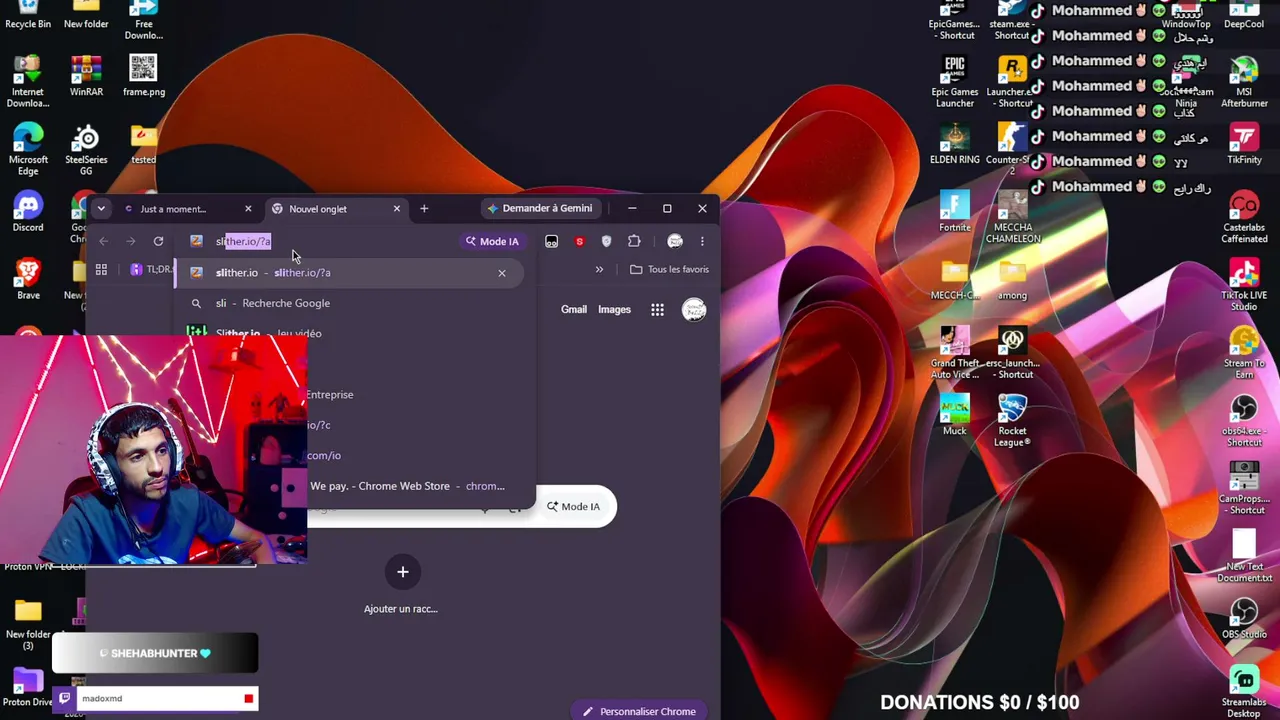The image size is (1280, 720).
Task: Click Personnaliser Chrome button
Action: 641,711
